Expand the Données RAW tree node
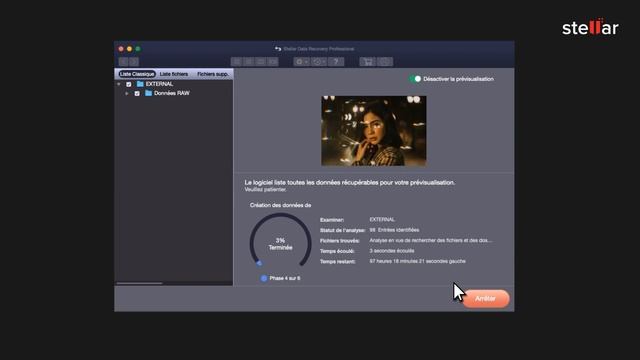 point(127,93)
